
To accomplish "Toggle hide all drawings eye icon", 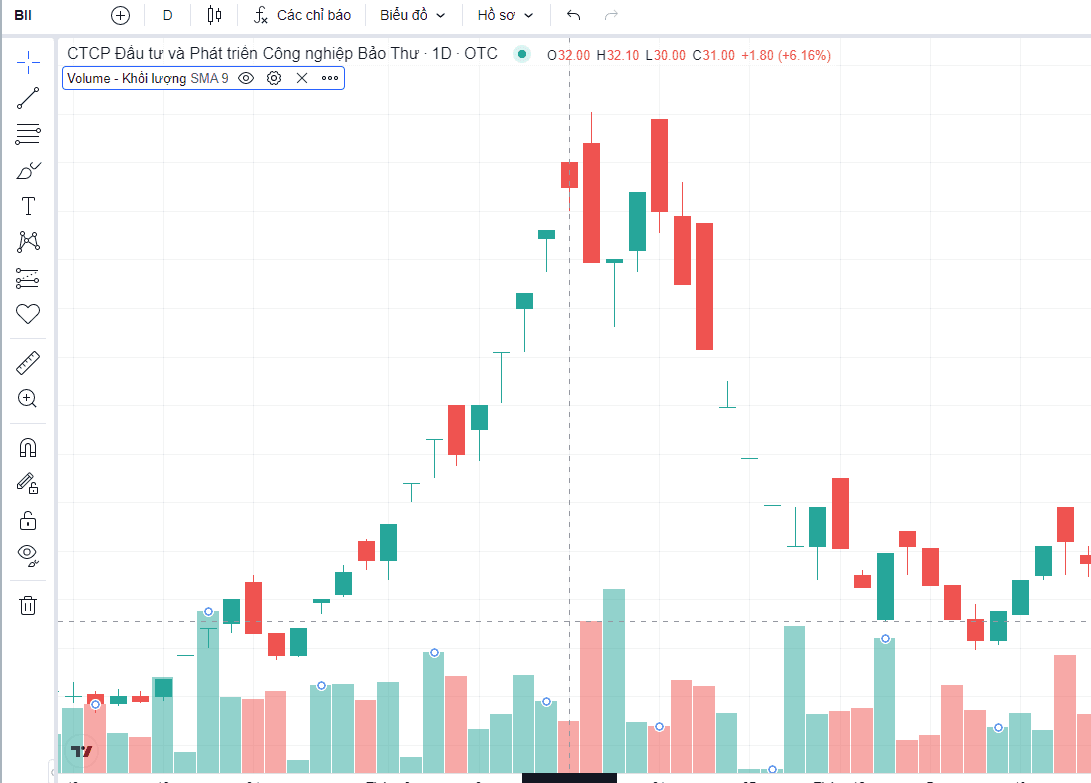I will click(x=28, y=555).
